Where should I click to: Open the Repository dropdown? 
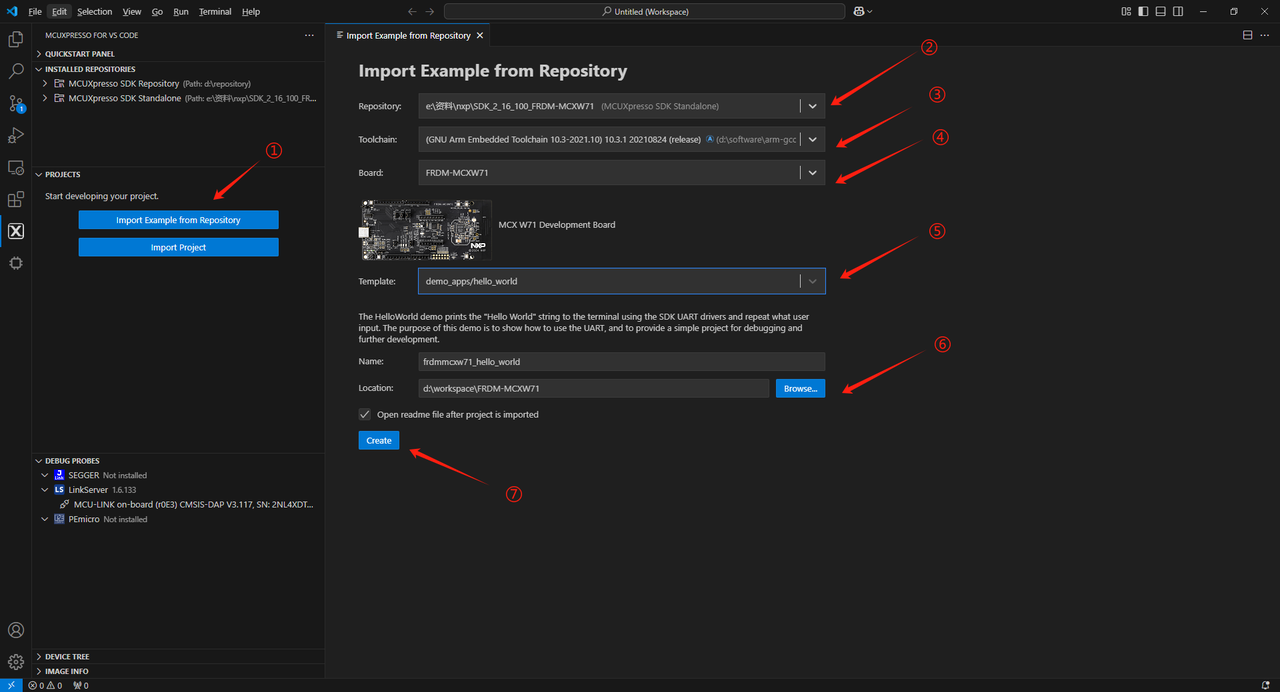coord(813,106)
